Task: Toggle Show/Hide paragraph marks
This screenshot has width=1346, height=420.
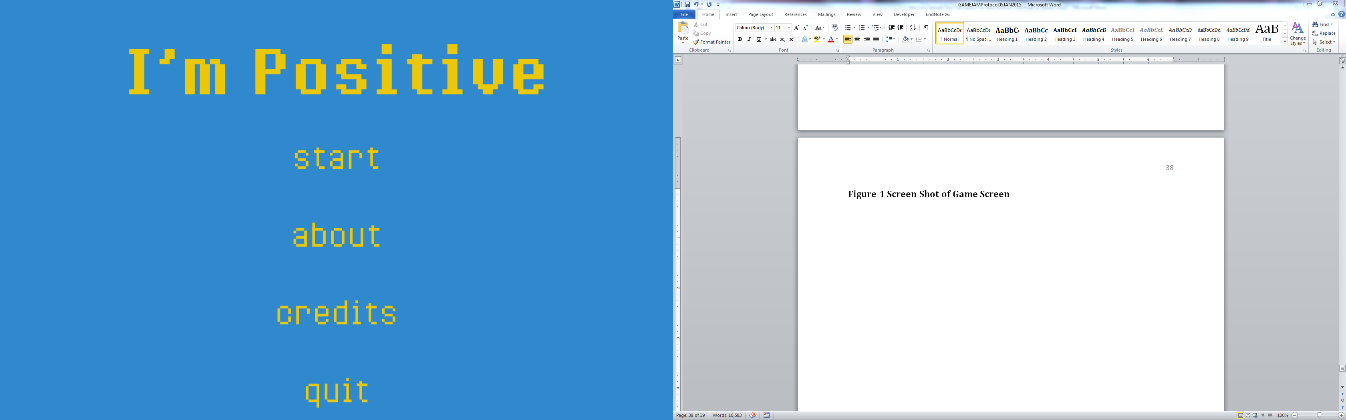Action: pyautogui.click(x=926, y=28)
